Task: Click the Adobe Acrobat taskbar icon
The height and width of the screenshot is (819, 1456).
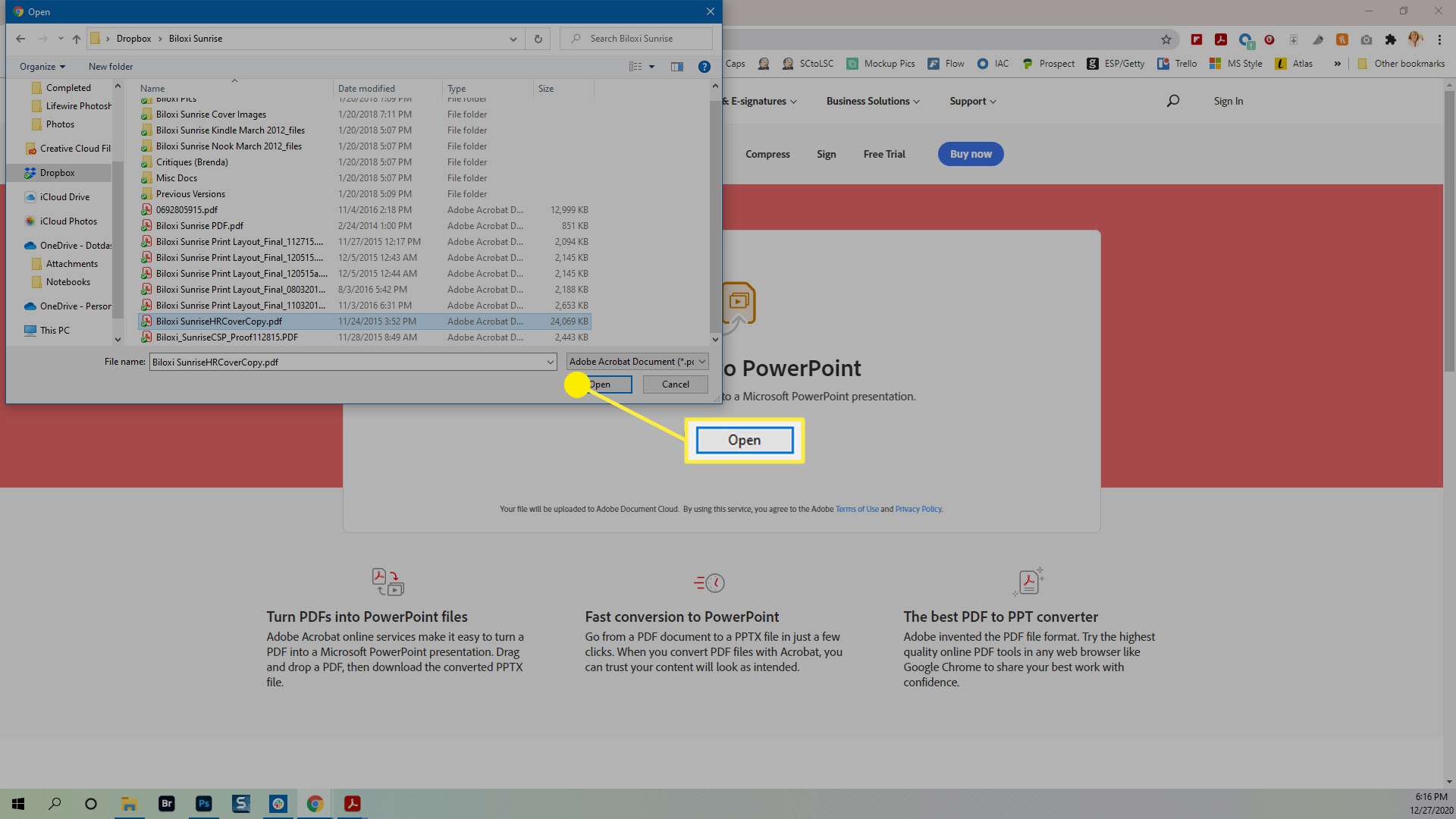Action: pyautogui.click(x=352, y=803)
